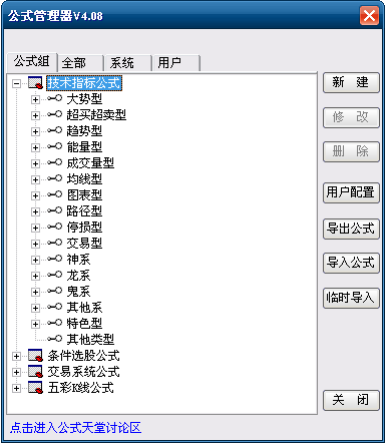The width and height of the screenshot is (385, 443).
Task: Expand the 交易型 node
Action: click(35, 244)
